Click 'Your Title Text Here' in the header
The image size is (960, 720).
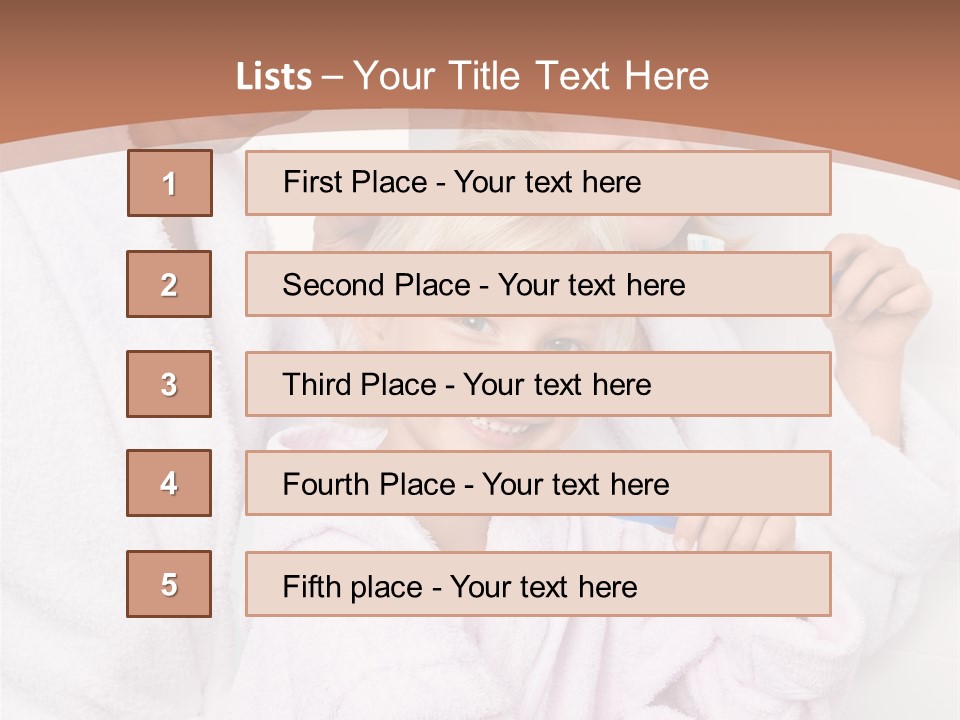click(x=531, y=76)
